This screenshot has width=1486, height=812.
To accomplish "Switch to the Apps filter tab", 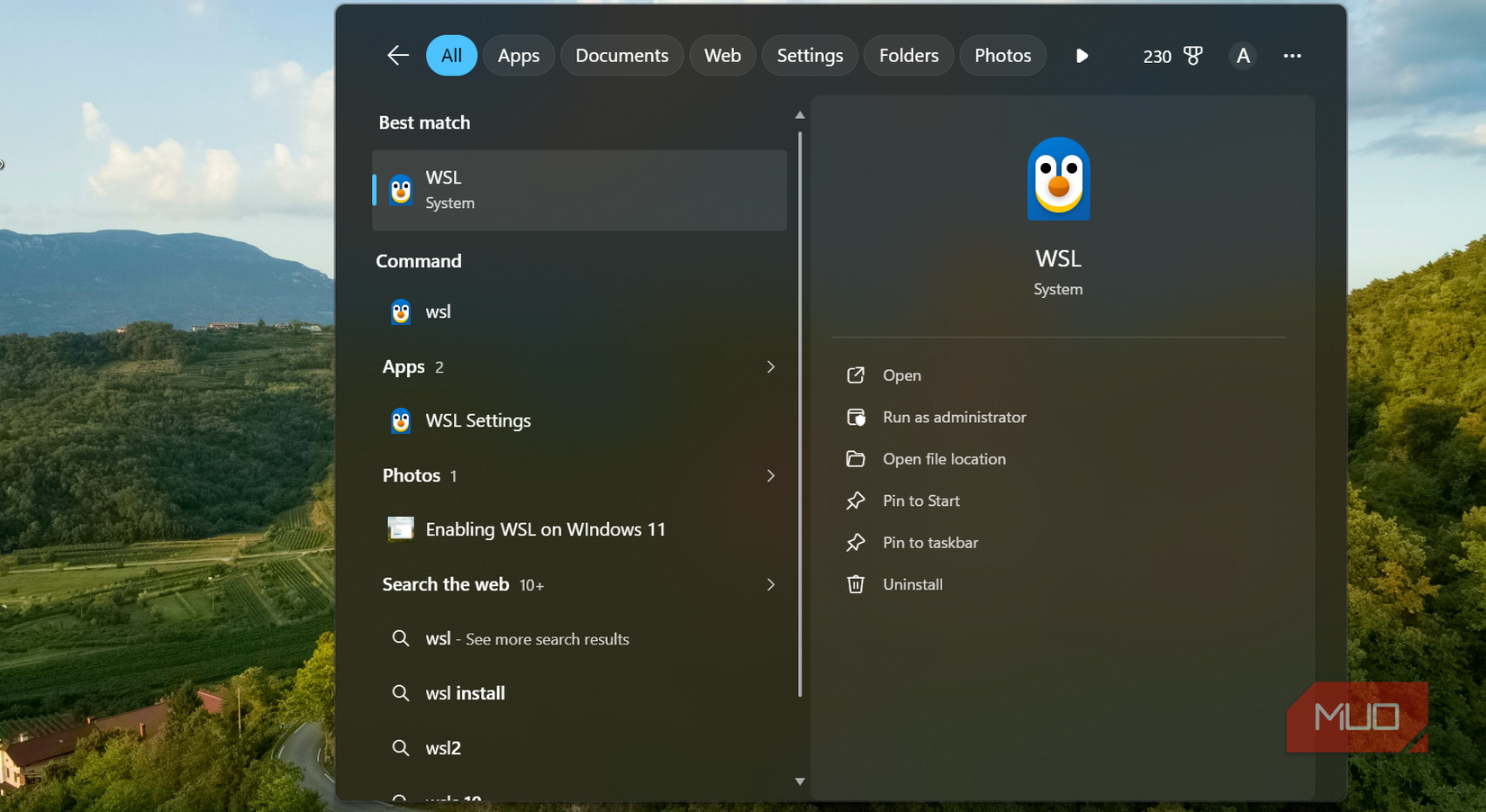I will tap(519, 56).
